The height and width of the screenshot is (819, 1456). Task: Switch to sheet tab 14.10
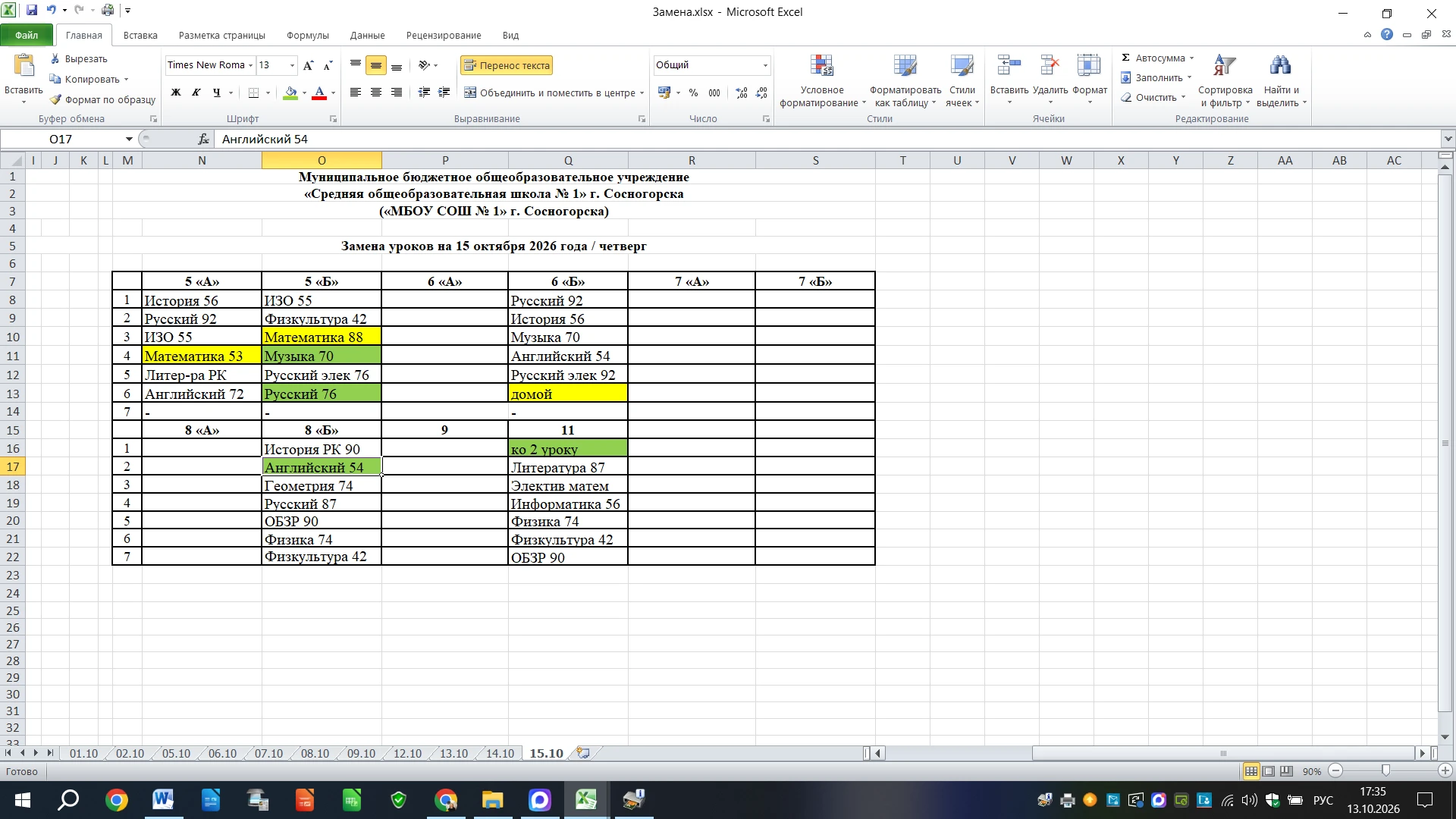(500, 754)
